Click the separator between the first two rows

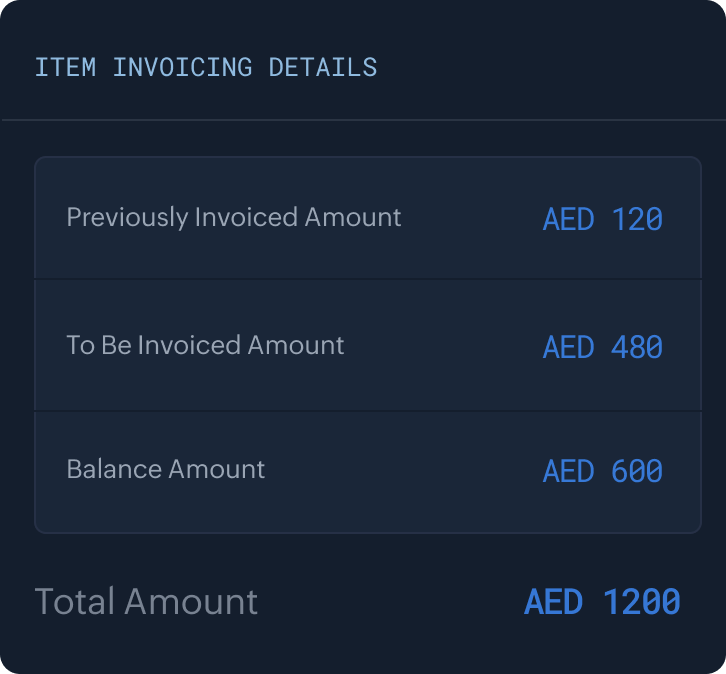(367, 279)
